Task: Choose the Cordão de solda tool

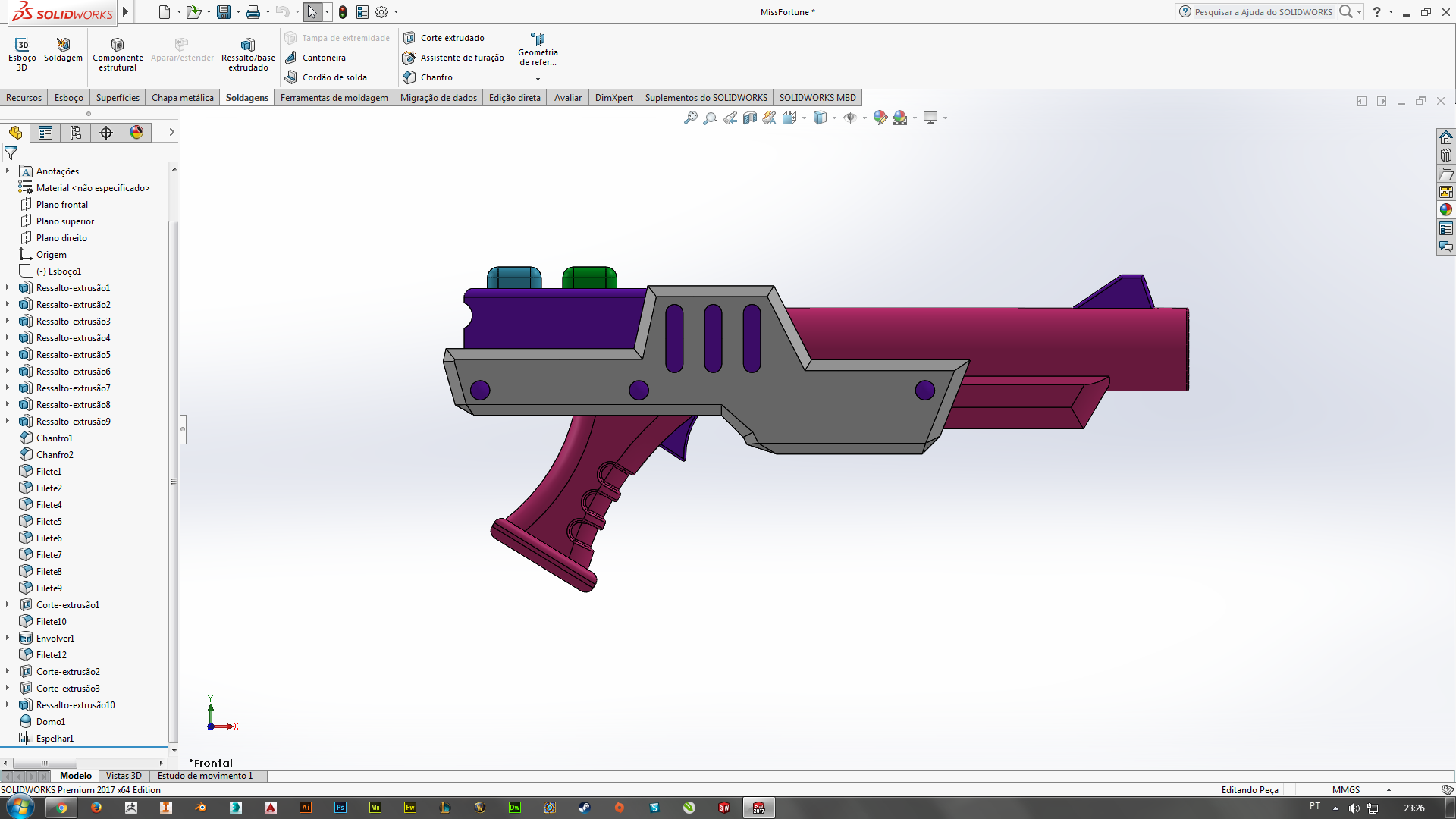Action: 326,77
